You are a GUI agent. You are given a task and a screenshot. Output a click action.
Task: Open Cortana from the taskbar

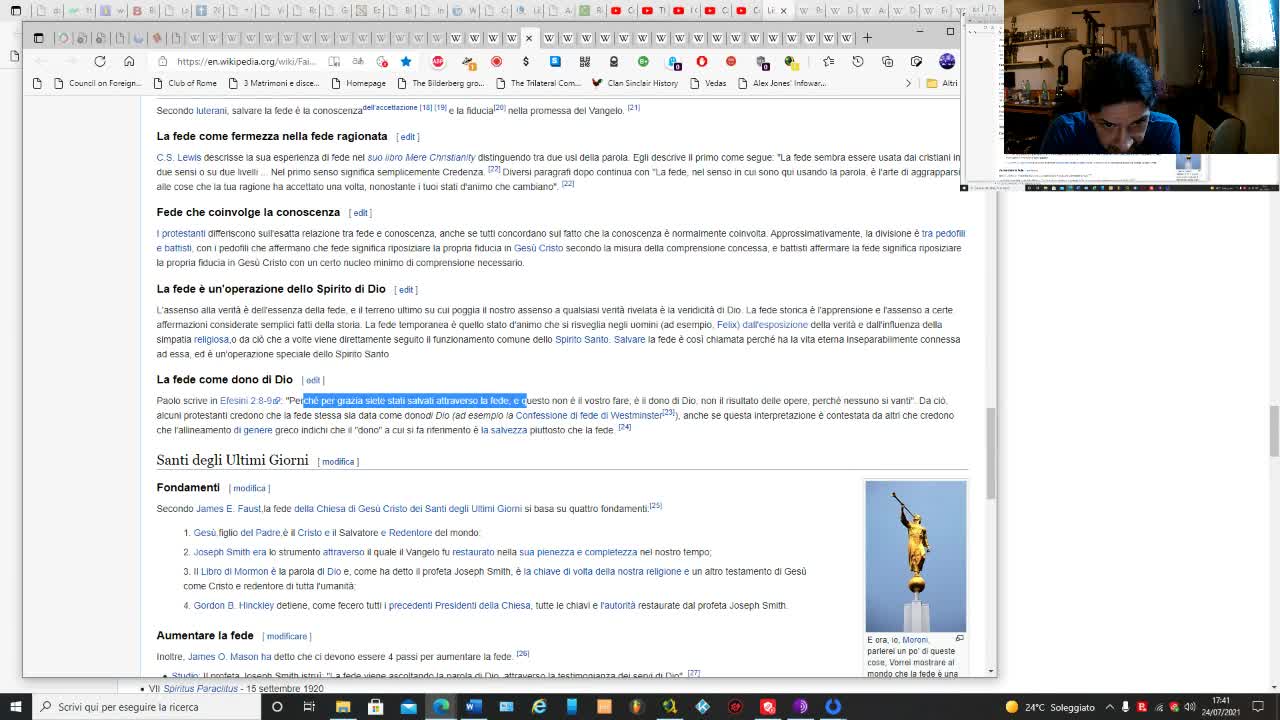pyautogui.click(x=277, y=707)
